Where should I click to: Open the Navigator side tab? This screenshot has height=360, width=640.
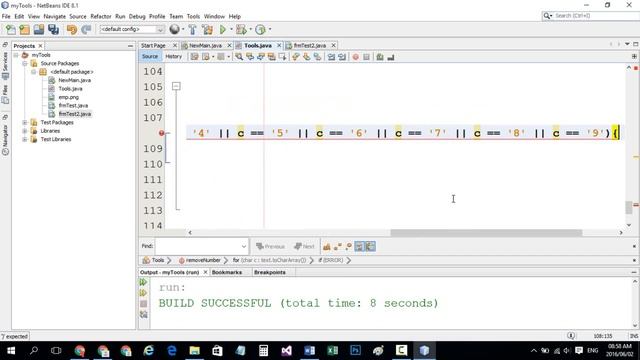(5, 136)
